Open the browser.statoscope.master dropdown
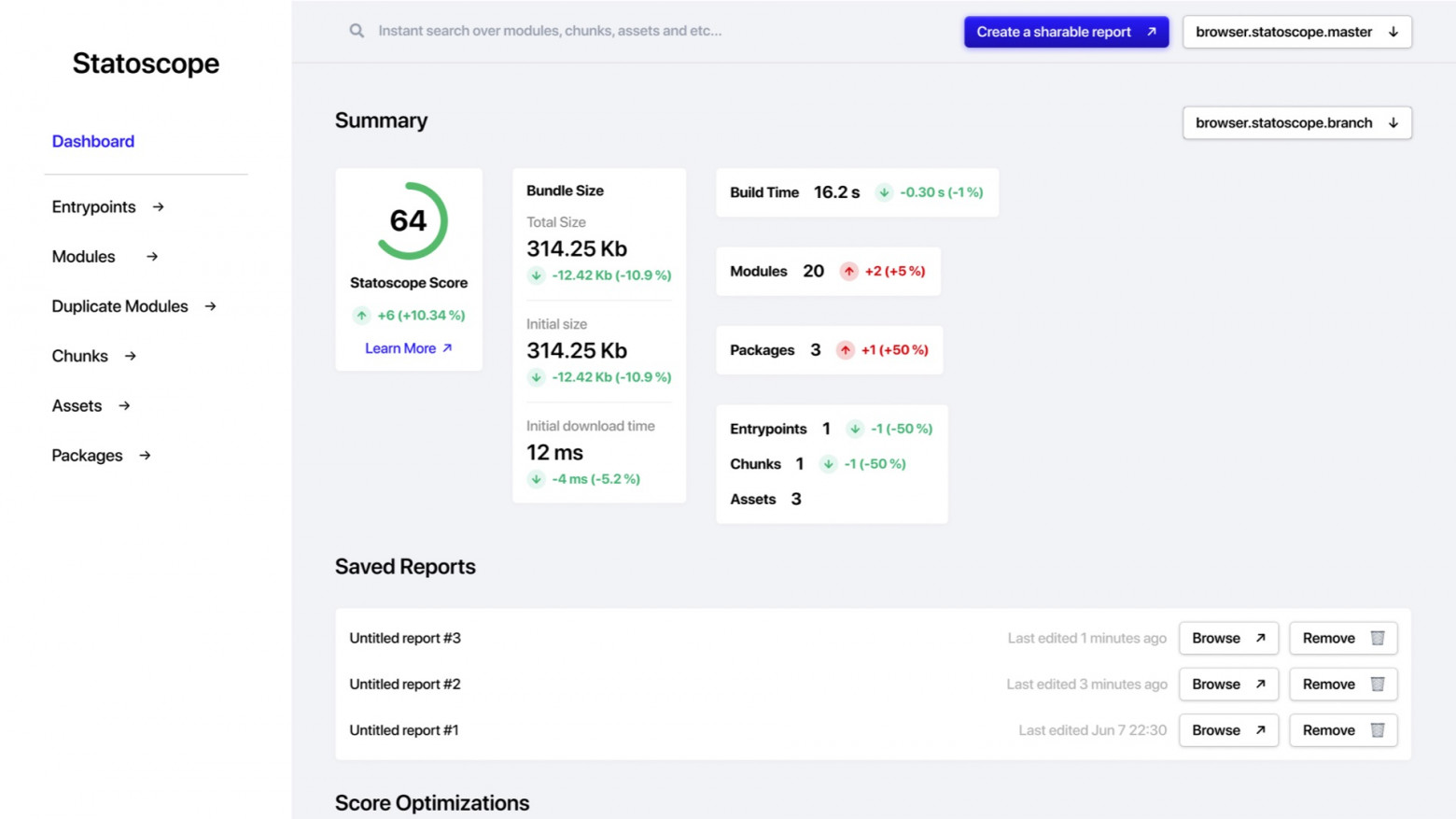Viewport: 1456px width, 819px height. tap(1296, 32)
